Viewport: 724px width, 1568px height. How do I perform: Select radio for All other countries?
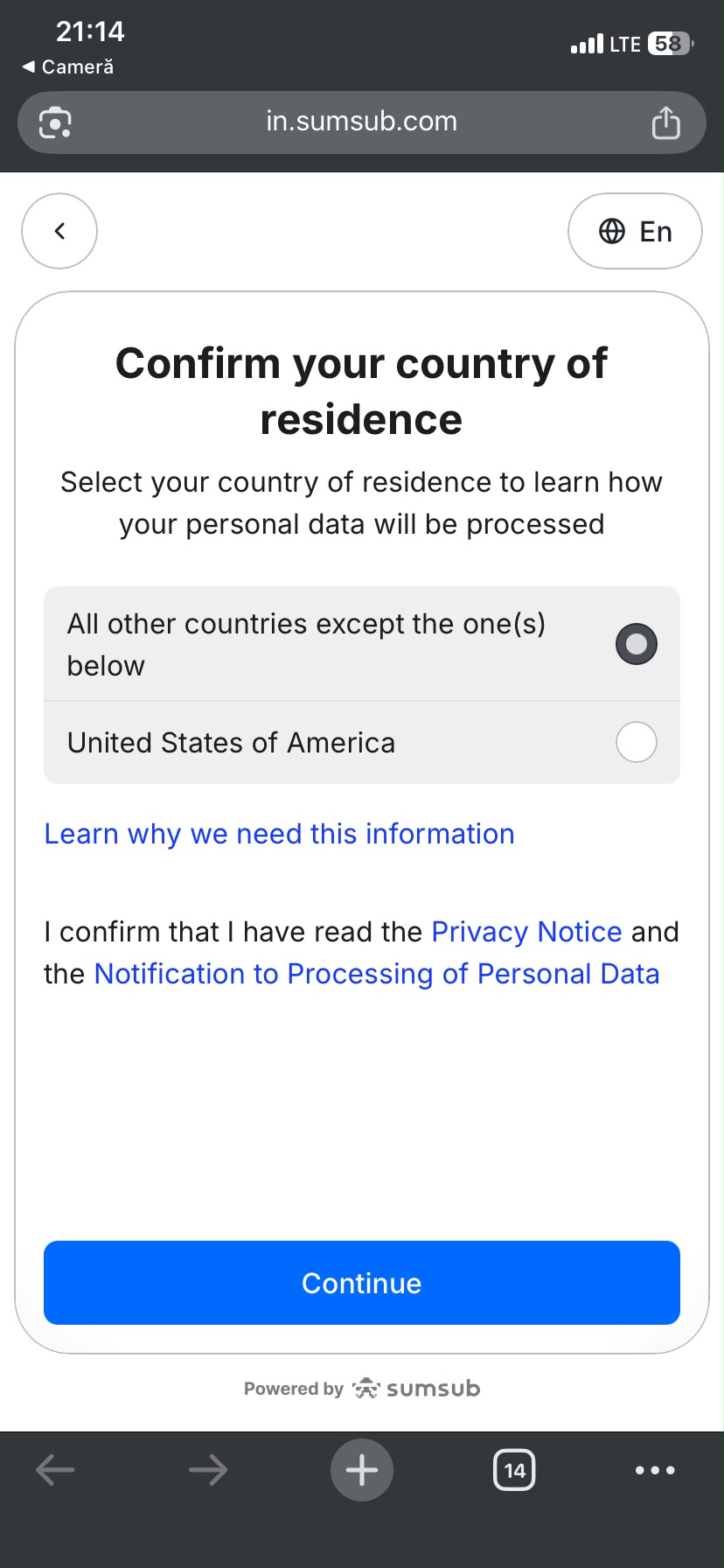636,644
